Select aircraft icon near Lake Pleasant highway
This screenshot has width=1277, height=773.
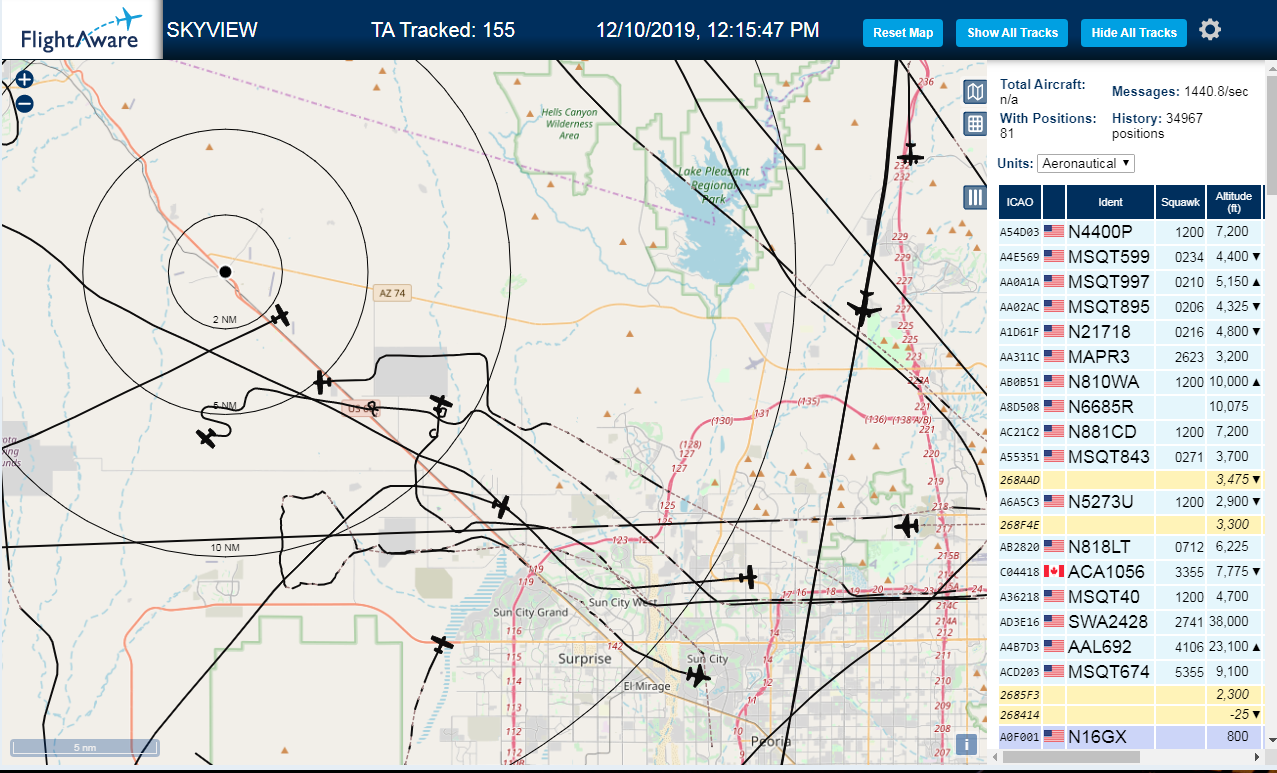[x=863, y=308]
